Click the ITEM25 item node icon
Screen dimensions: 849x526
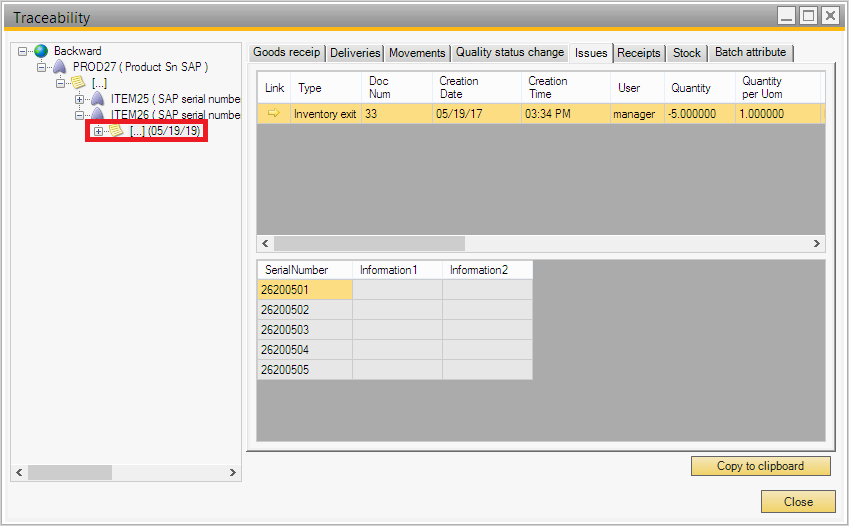tap(97, 99)
